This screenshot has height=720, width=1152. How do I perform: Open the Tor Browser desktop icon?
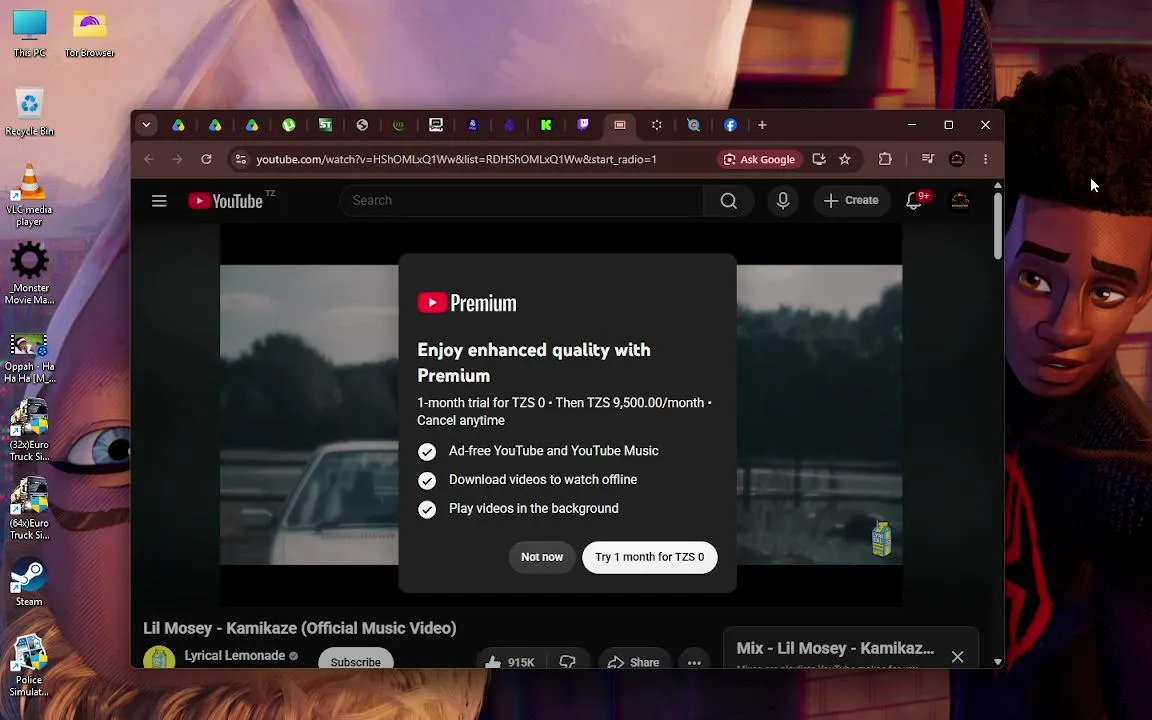click(x=89, y=33)
